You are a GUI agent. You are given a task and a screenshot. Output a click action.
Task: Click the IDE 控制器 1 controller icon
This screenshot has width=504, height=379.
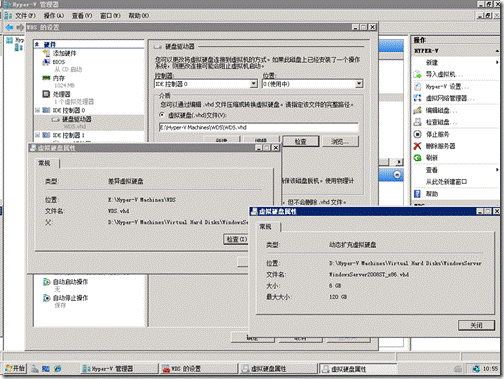click(x=46, y=135)
